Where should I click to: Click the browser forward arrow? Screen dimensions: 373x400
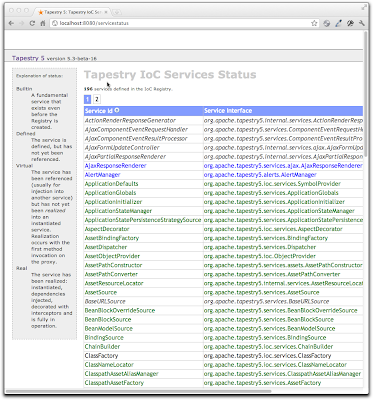click(22, 23)
